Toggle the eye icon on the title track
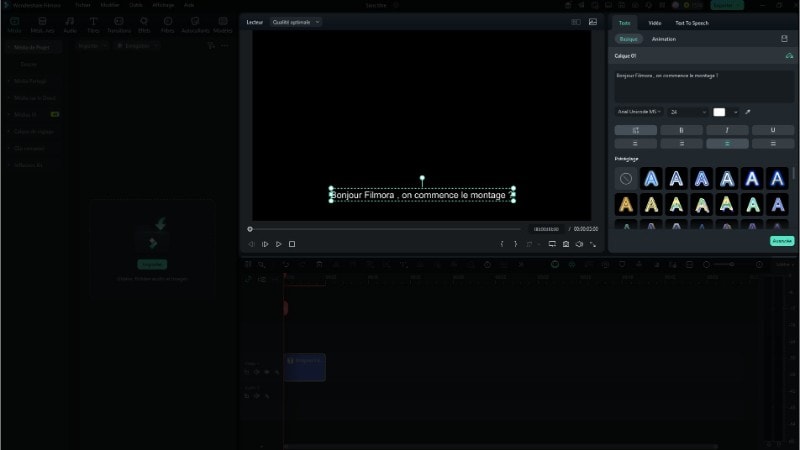 point(267,372)
